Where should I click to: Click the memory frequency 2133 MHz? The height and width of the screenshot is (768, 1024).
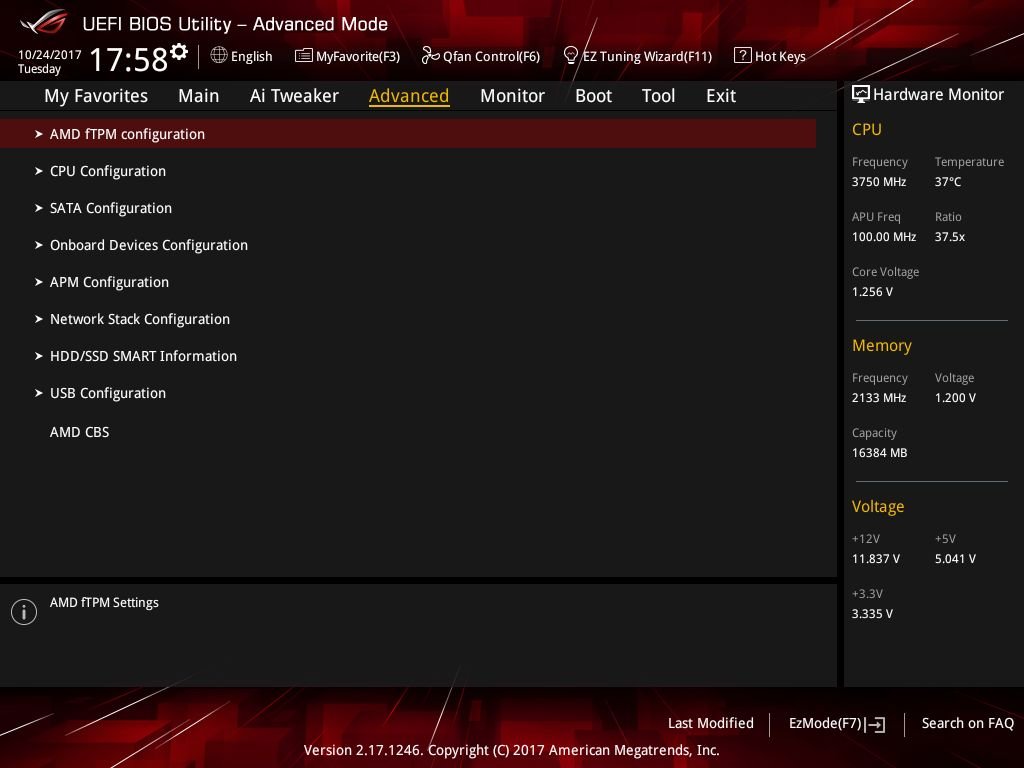pyautogui.click(x=879, y=398)
